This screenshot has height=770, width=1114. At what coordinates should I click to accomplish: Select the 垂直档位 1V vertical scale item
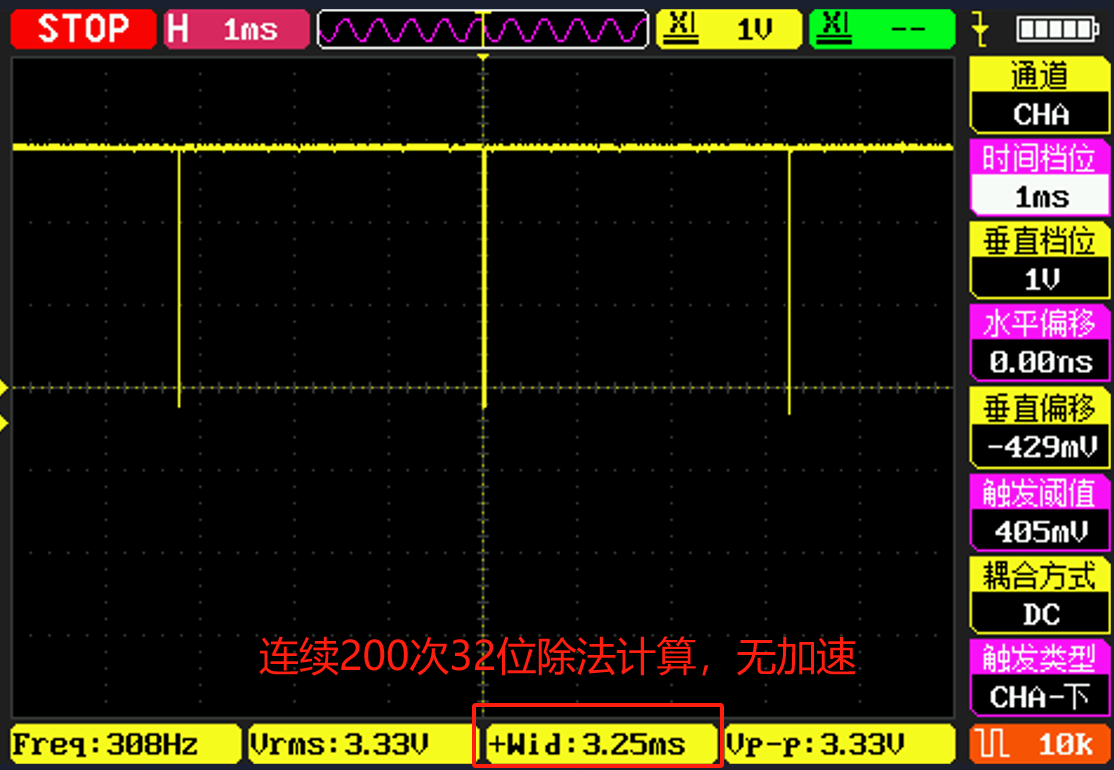point(1039,261)
